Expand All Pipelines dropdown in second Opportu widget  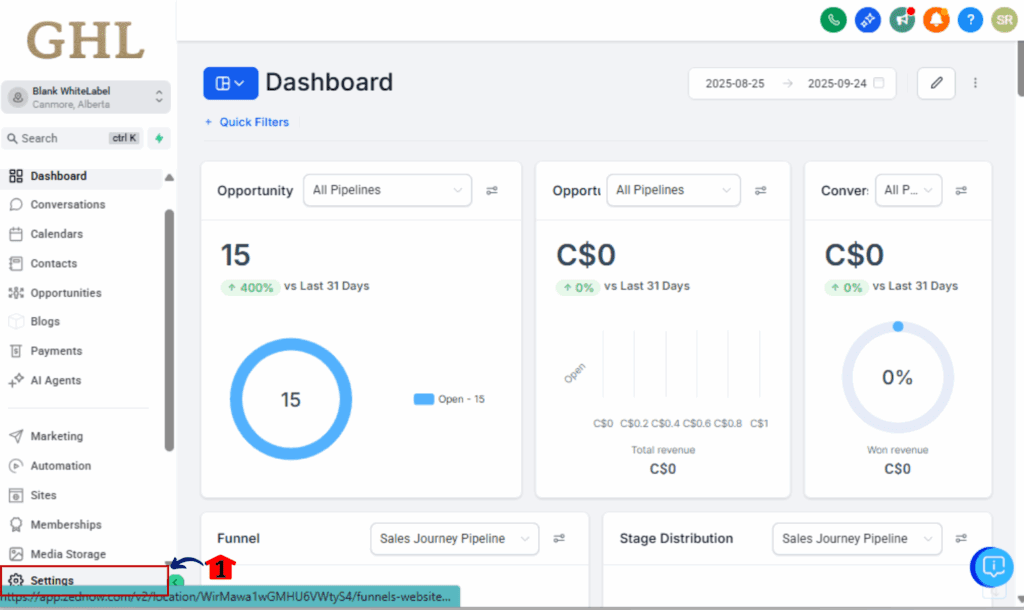(x=673, y=190)
